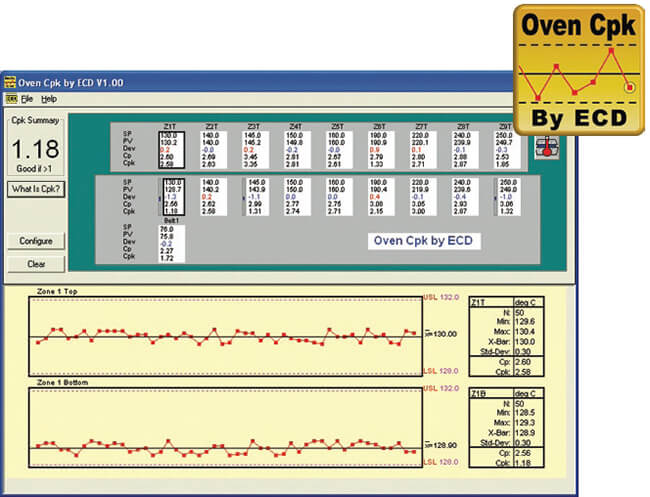Select bottom-row zone box with PV 143.9
The image size is (650, 497).
point(258,197)
